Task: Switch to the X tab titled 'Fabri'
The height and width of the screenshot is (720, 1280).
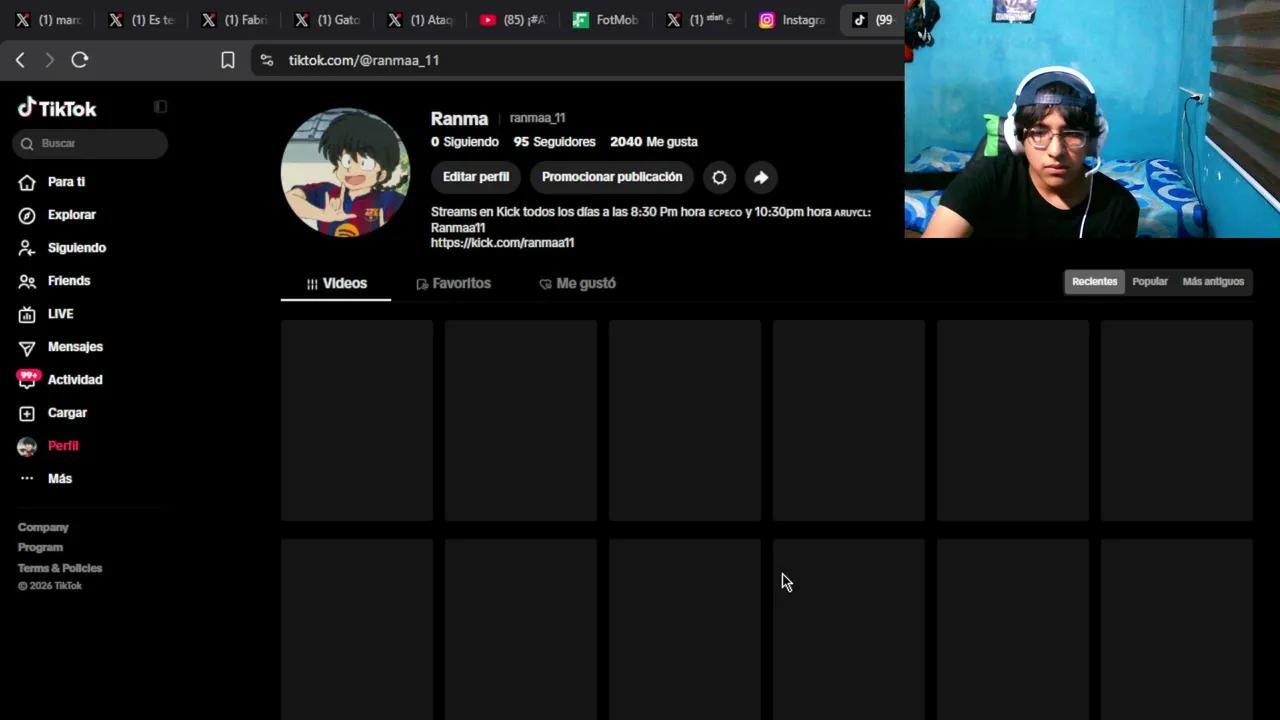Action: click(x=233, y=20)
